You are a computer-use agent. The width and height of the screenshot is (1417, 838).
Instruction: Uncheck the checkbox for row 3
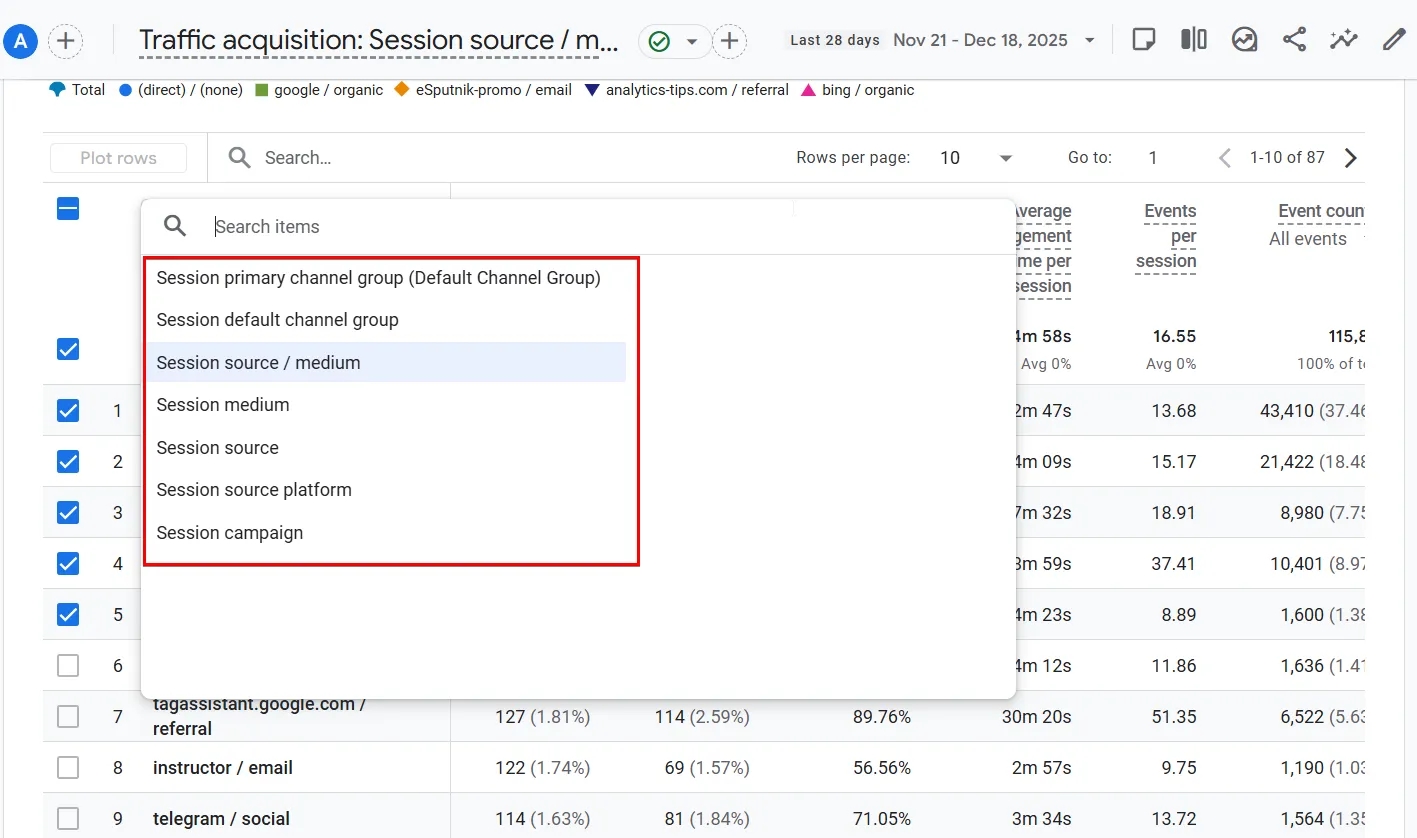(x=68, y=512)
